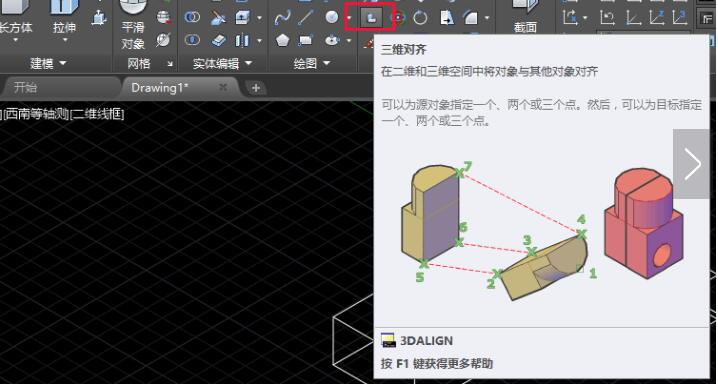Open the Circle tool dropdown arrow

tap(349, 18)
